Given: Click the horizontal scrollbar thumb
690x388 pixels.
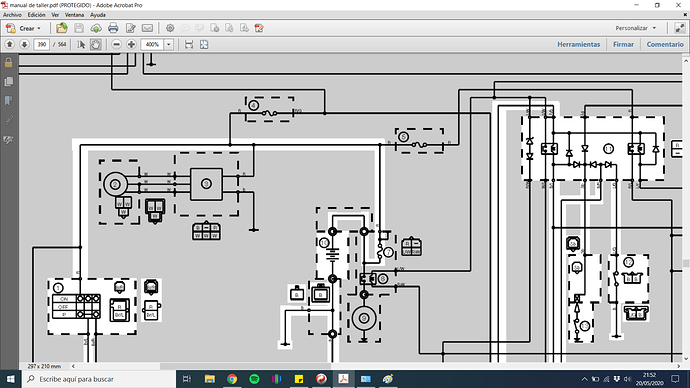Looking at the screenshot, I should tap(246, 366).
